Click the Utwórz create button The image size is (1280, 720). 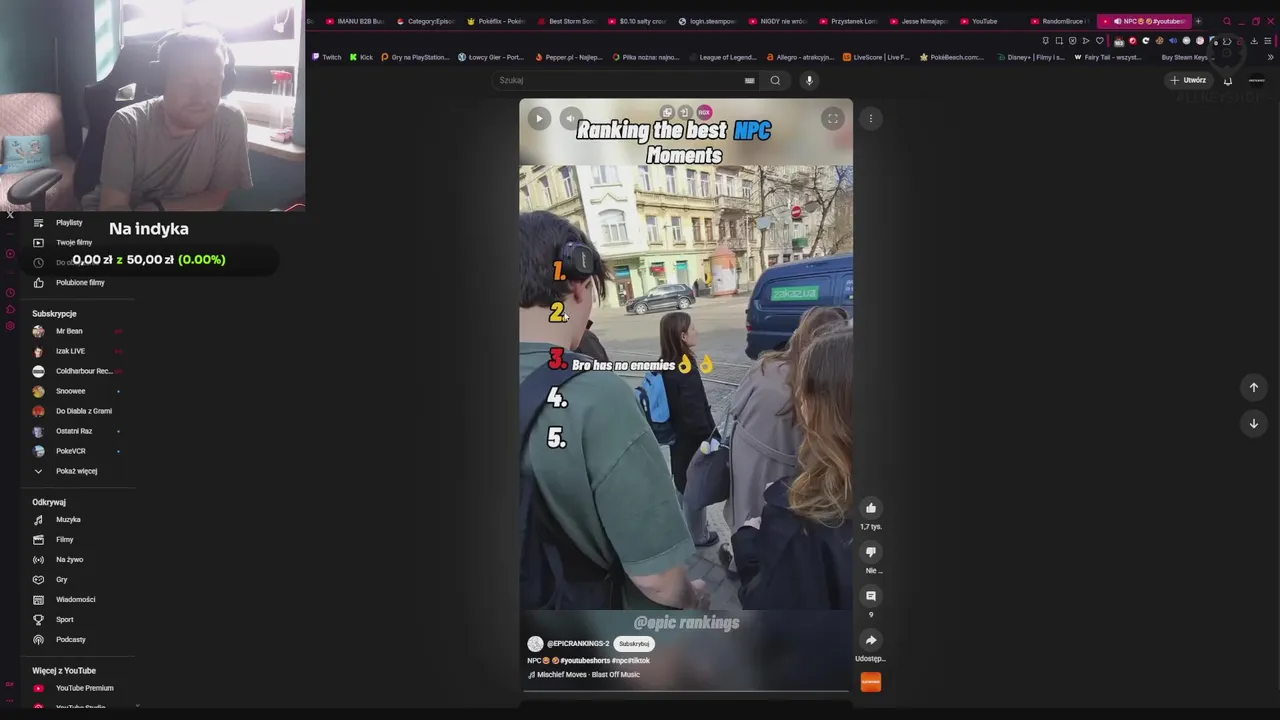pyautogui.click(x=1188, y=80)
